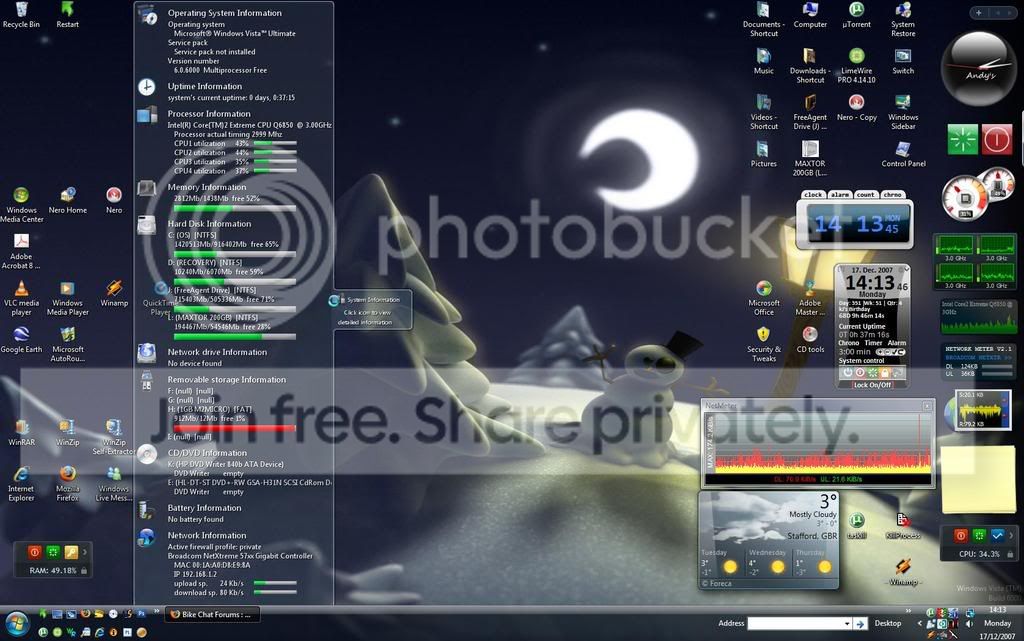Screen dimensions: 1024x641
Task: Open the uTorrent desktop icon at top
Action: pos(856,15)
